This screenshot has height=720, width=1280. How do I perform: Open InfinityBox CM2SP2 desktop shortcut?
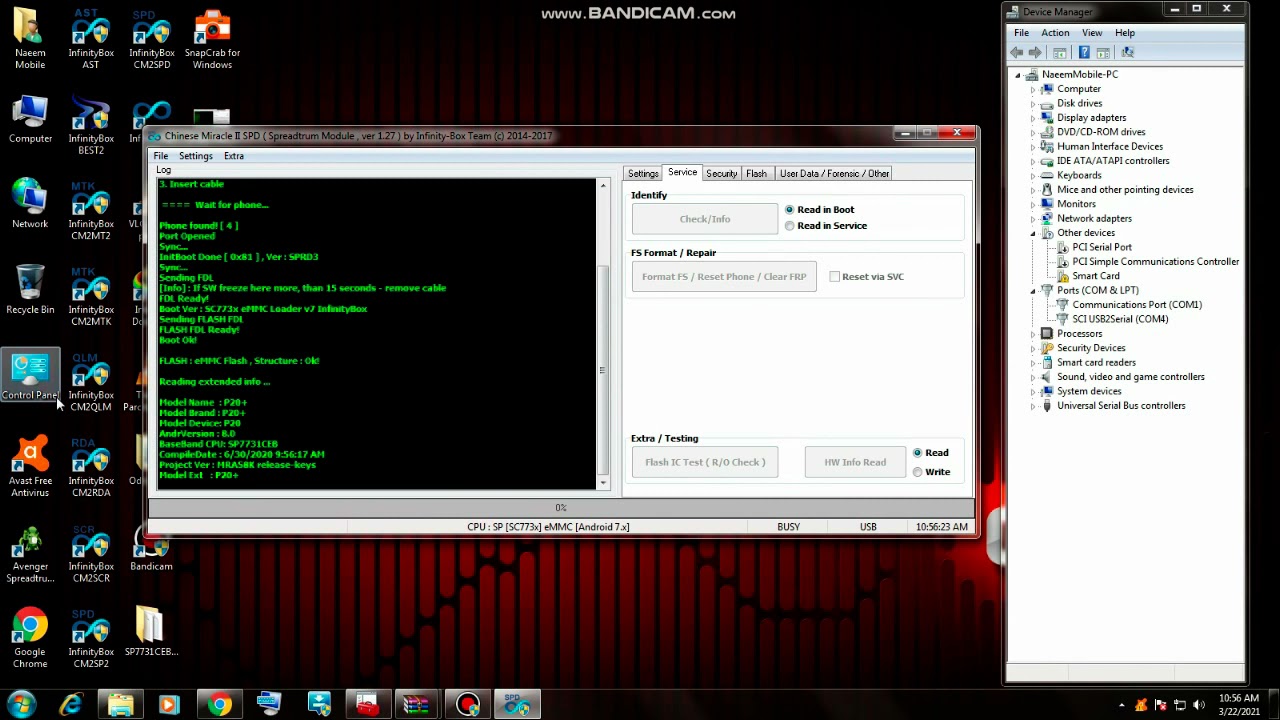pyautogui.click(x=90, y=639)
